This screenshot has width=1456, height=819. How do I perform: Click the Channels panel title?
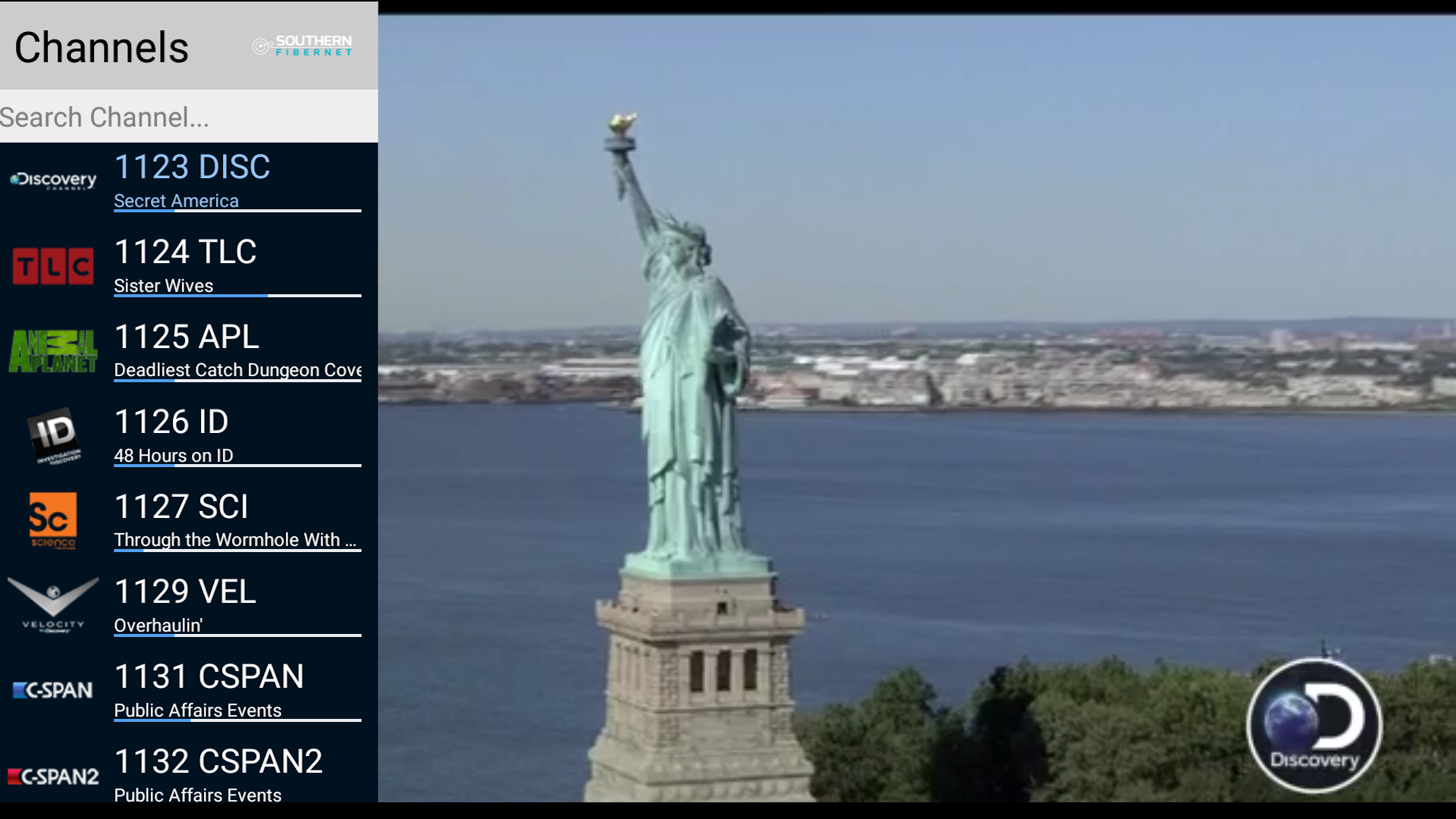pos(101,47)
